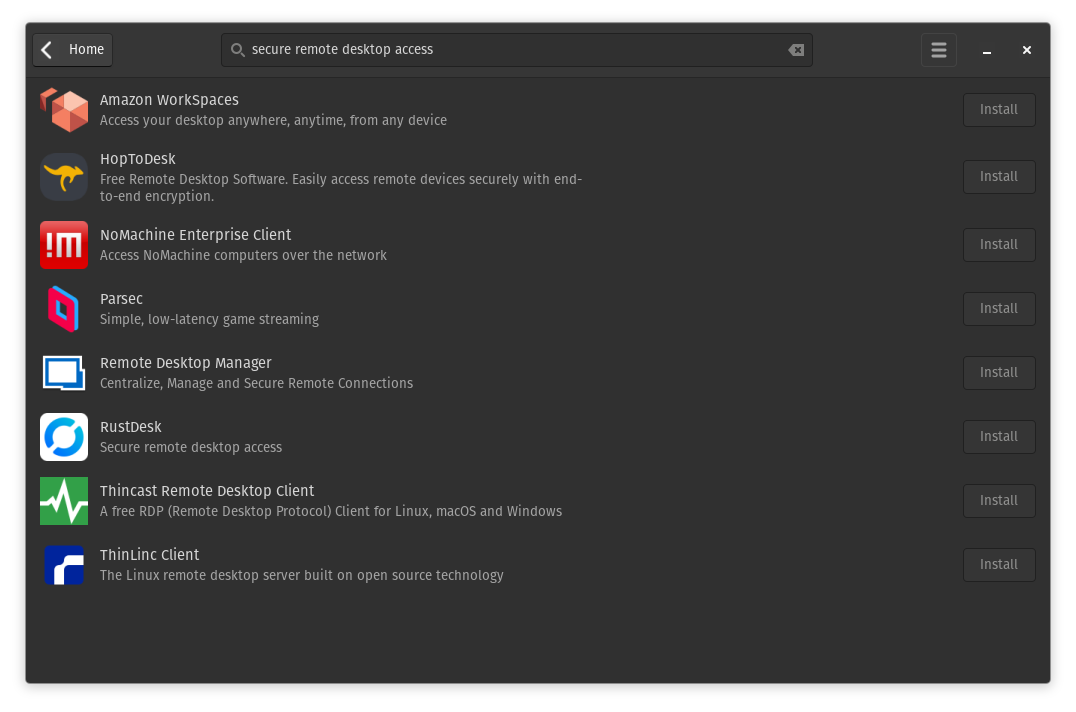Install RustDesk
This screenshot has height=712, width=1076.
click(999, 437)
